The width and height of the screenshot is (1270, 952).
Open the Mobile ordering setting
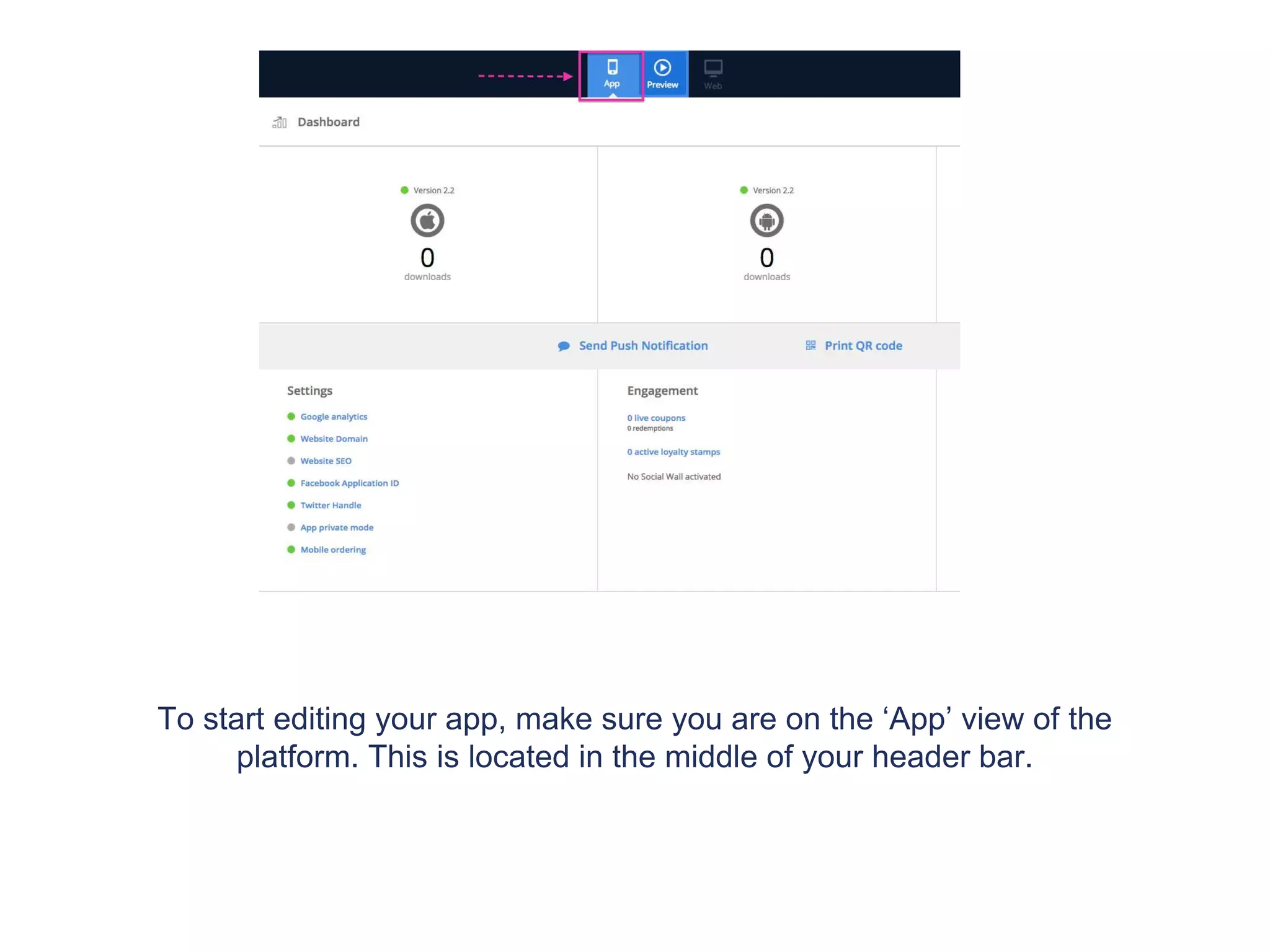333,550
